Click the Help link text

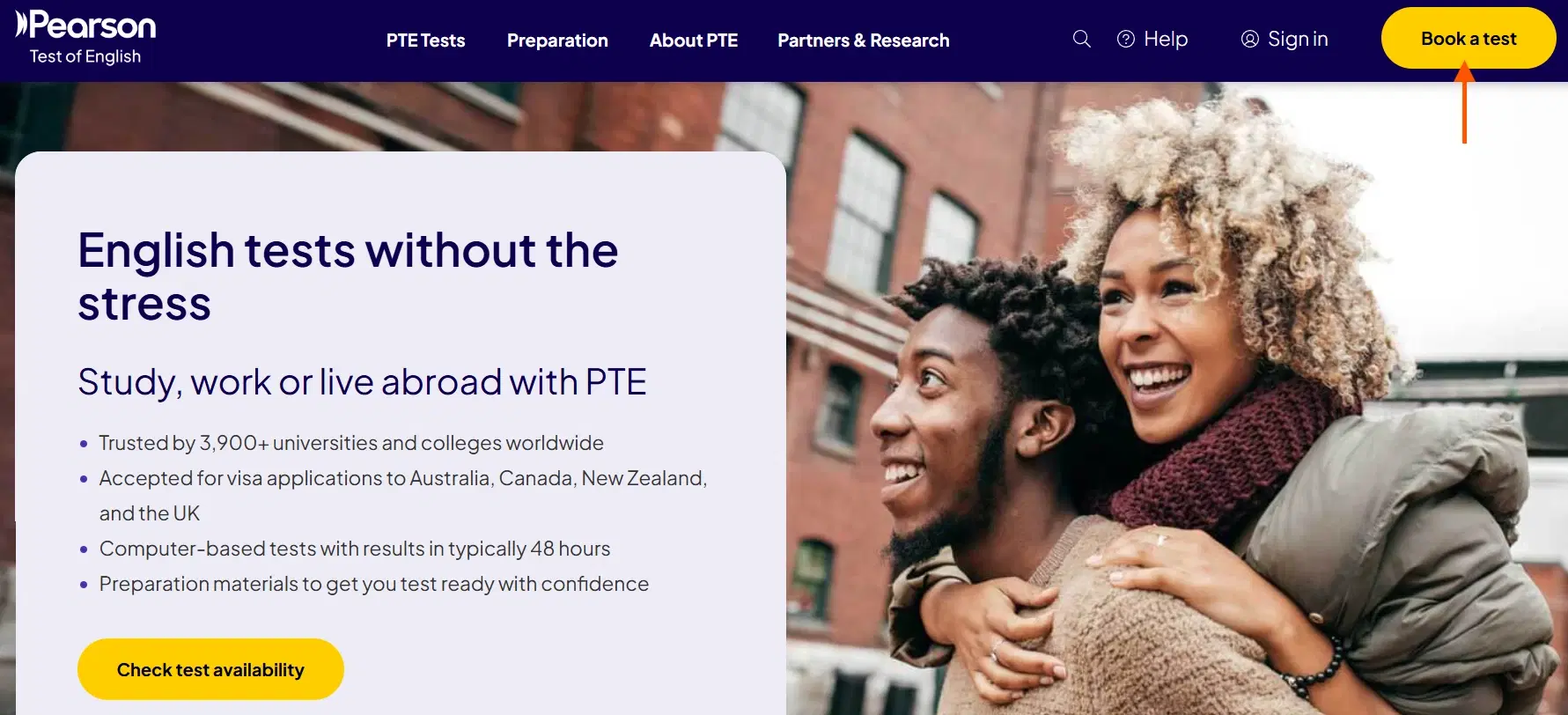tap(1166, 39)
